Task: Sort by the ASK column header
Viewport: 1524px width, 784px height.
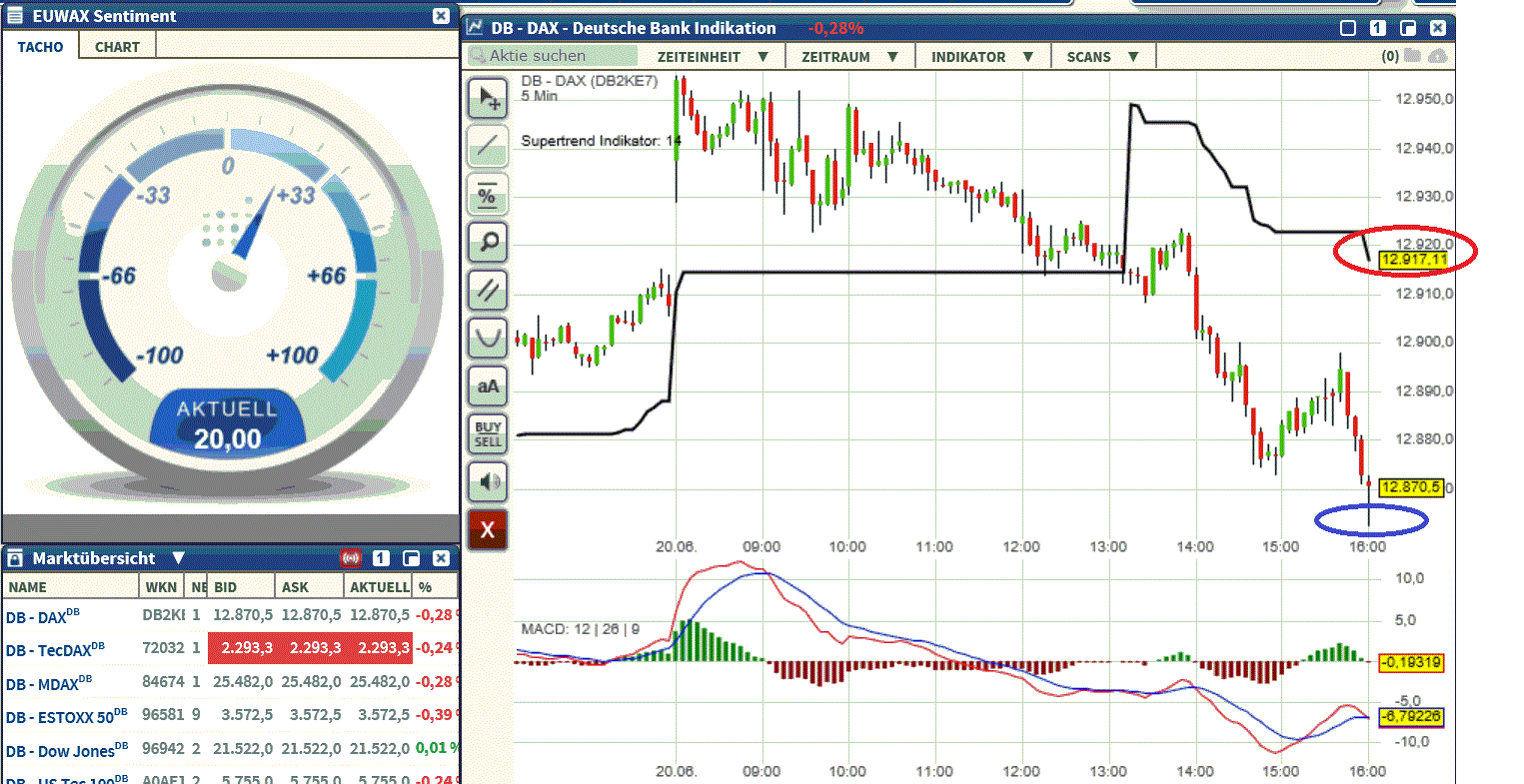Action: click(309, 587)
